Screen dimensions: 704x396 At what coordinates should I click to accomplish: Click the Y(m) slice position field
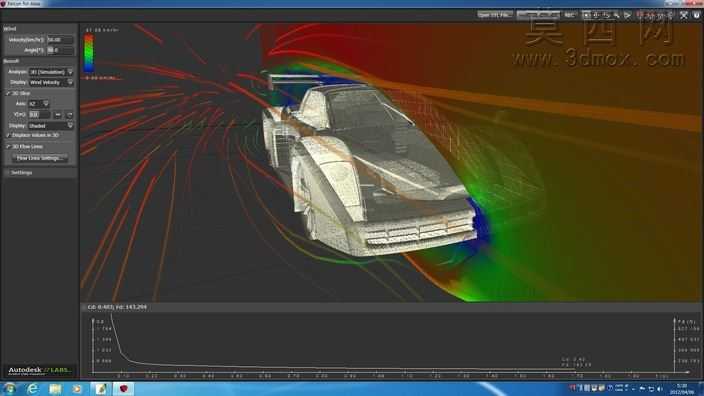coord(40,115)
